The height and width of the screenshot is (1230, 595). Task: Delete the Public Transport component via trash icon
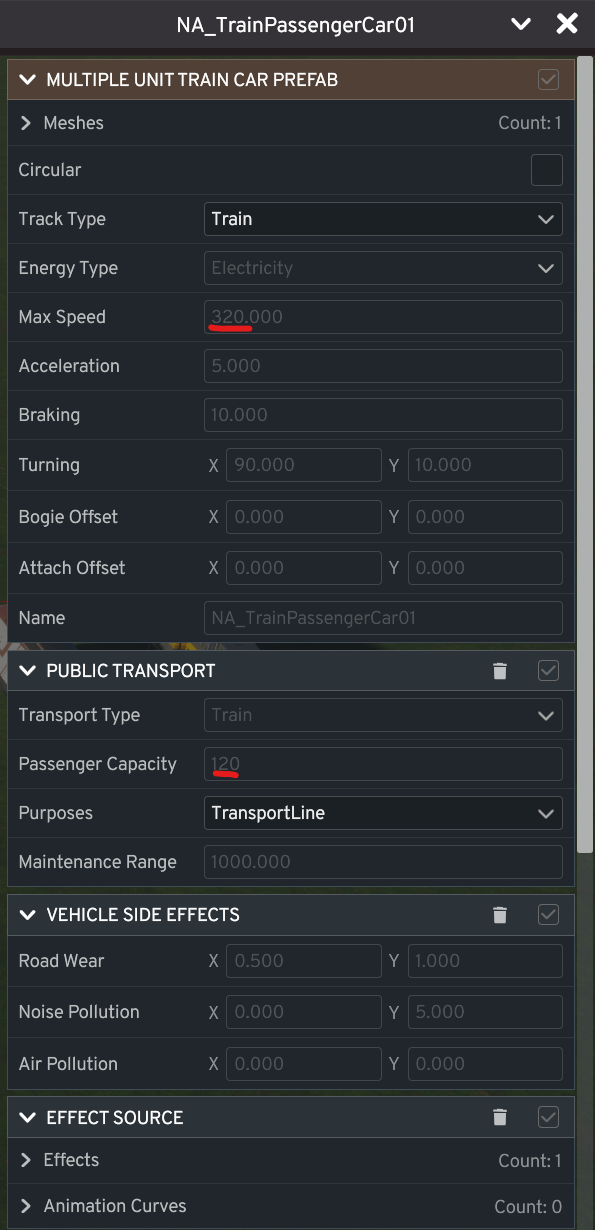[x=500, y=670]
